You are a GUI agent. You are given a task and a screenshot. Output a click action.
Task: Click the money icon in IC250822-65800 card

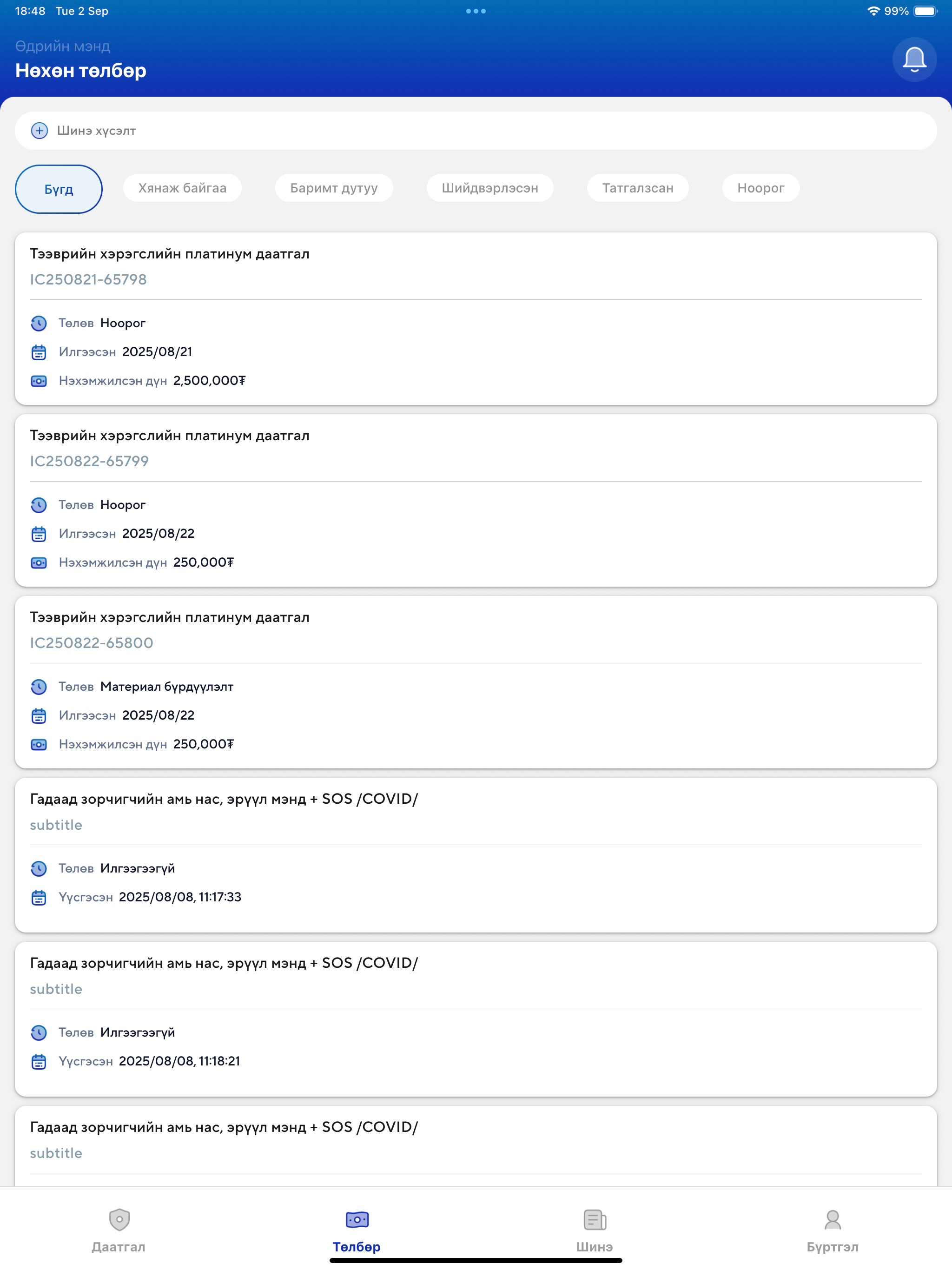coord(39,744)
